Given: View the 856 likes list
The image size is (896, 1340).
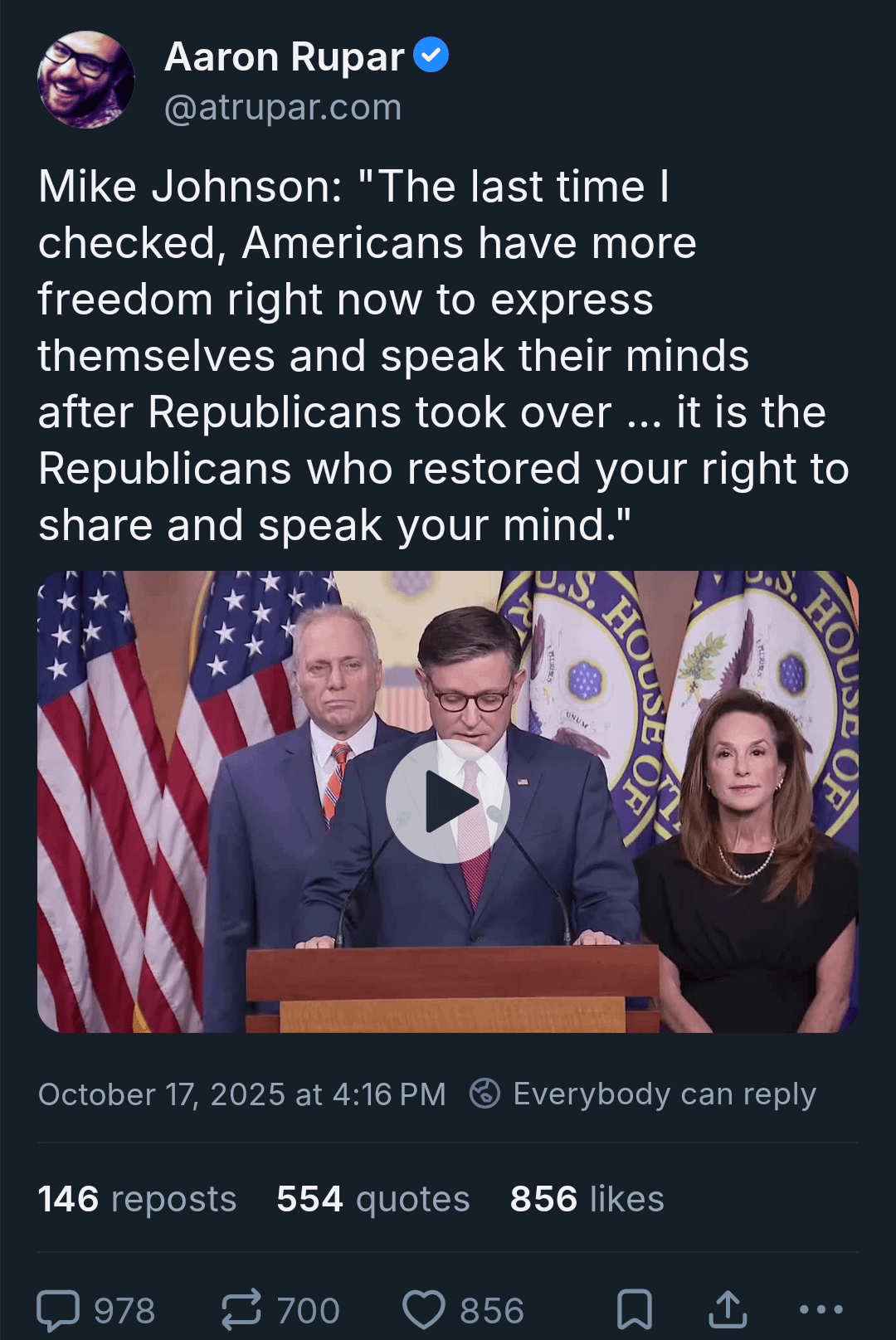Looking at the screenshot, I should click(x=587, y=1199).
